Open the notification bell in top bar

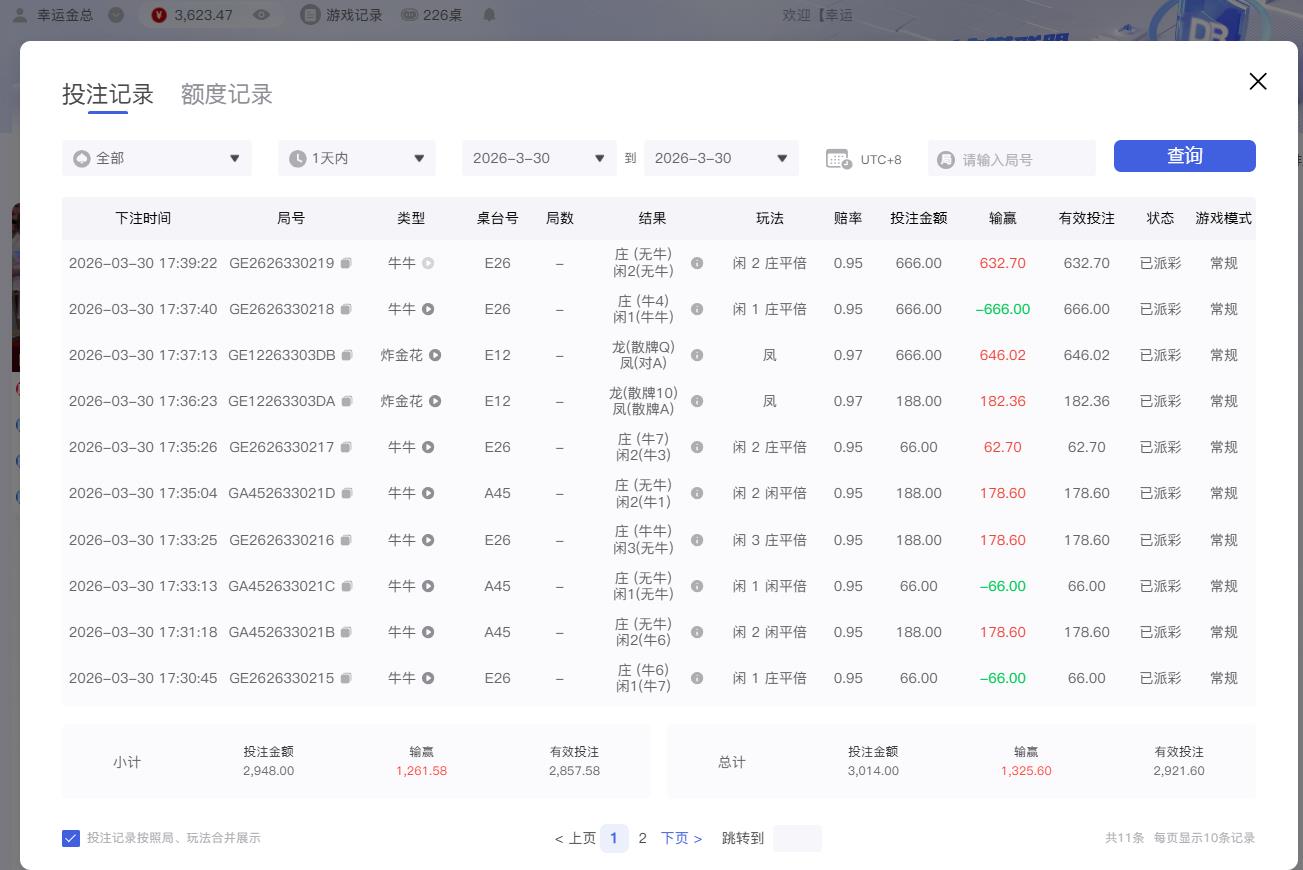coord(488,15)
